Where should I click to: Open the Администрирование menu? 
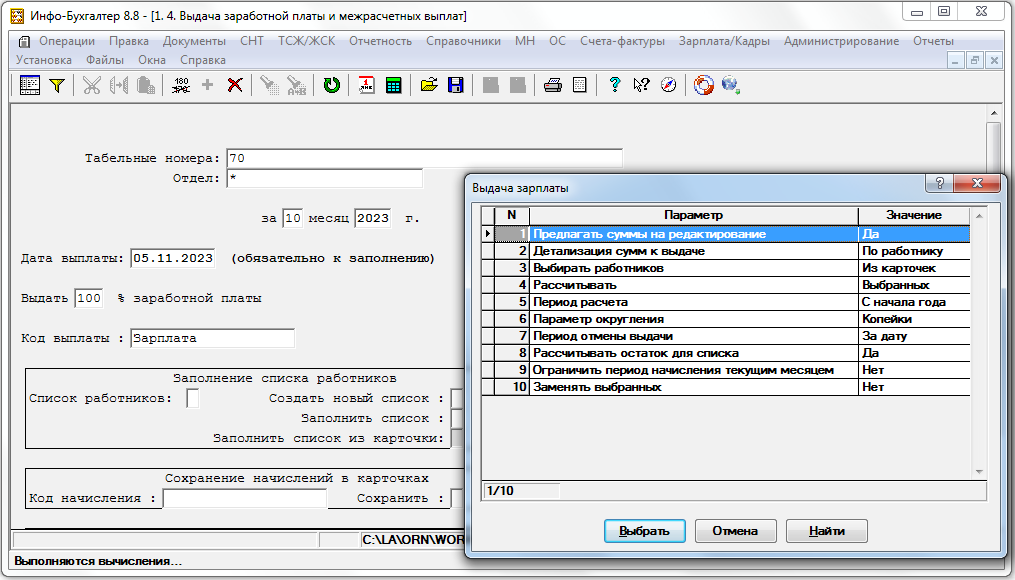(842, 41)
